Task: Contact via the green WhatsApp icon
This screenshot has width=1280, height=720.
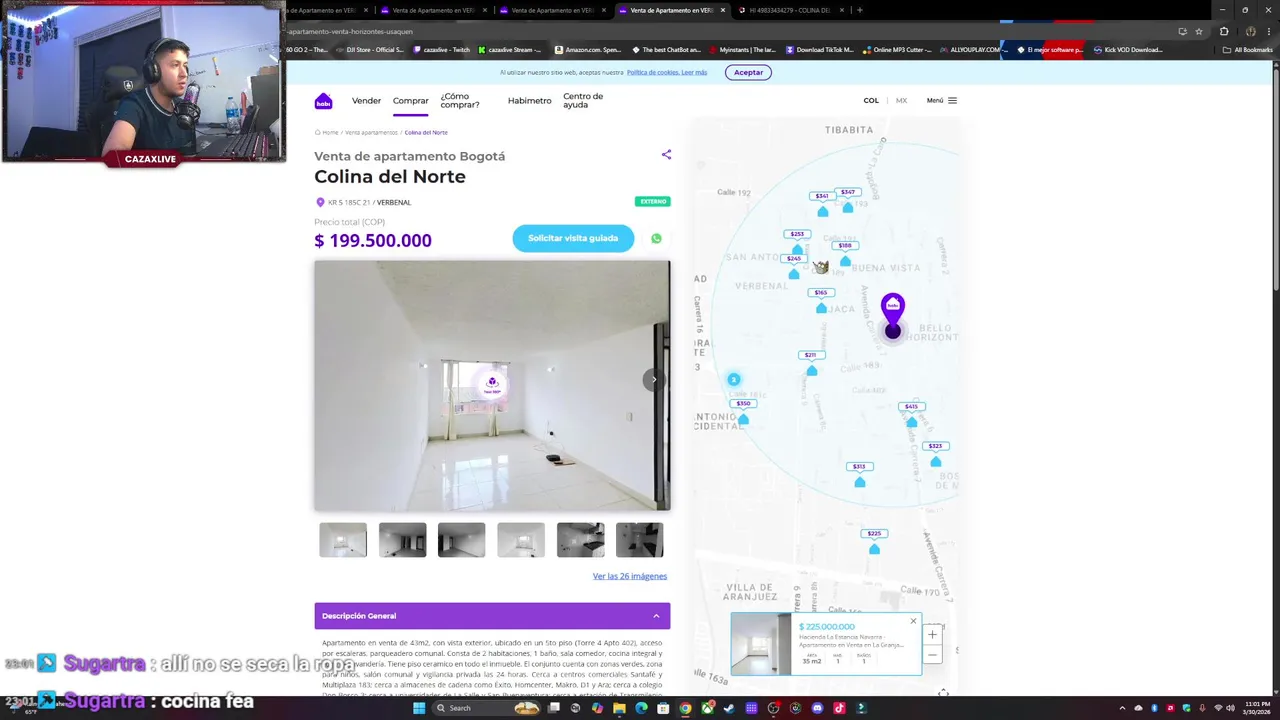Action: (656, 238)
